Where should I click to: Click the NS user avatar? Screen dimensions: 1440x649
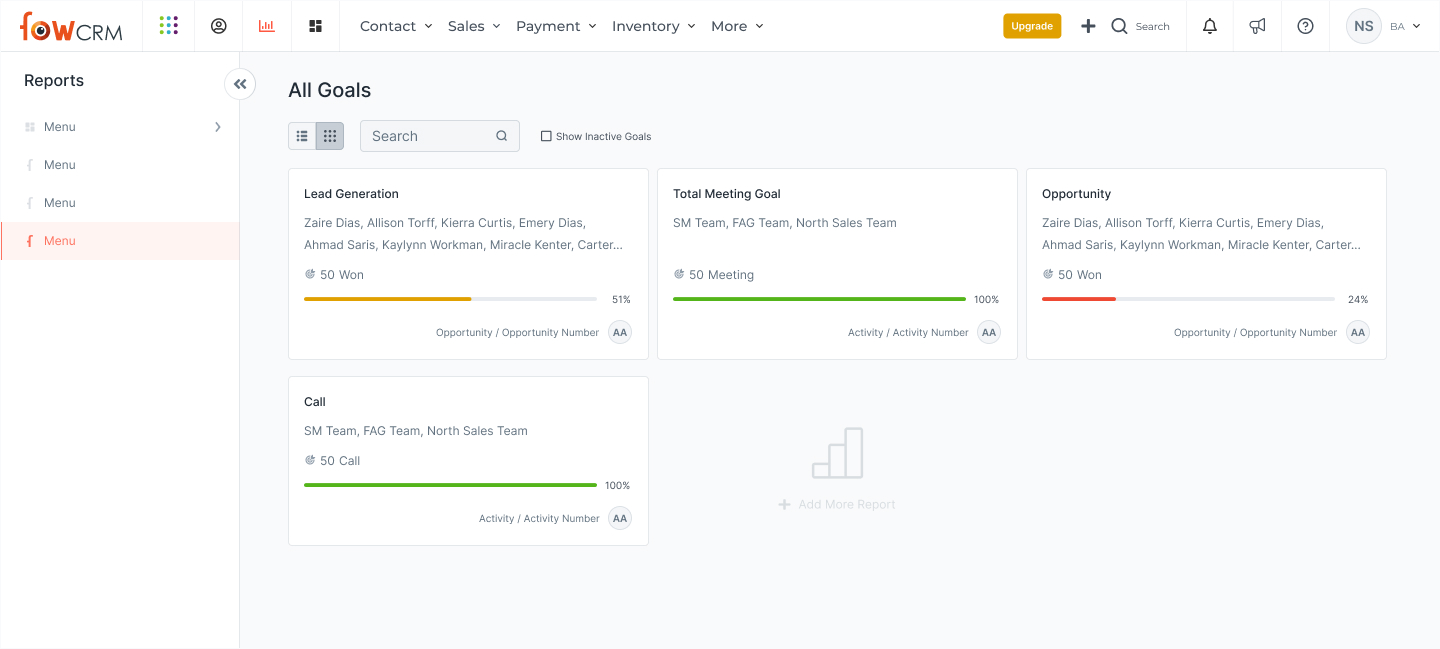coord(1364,26)
